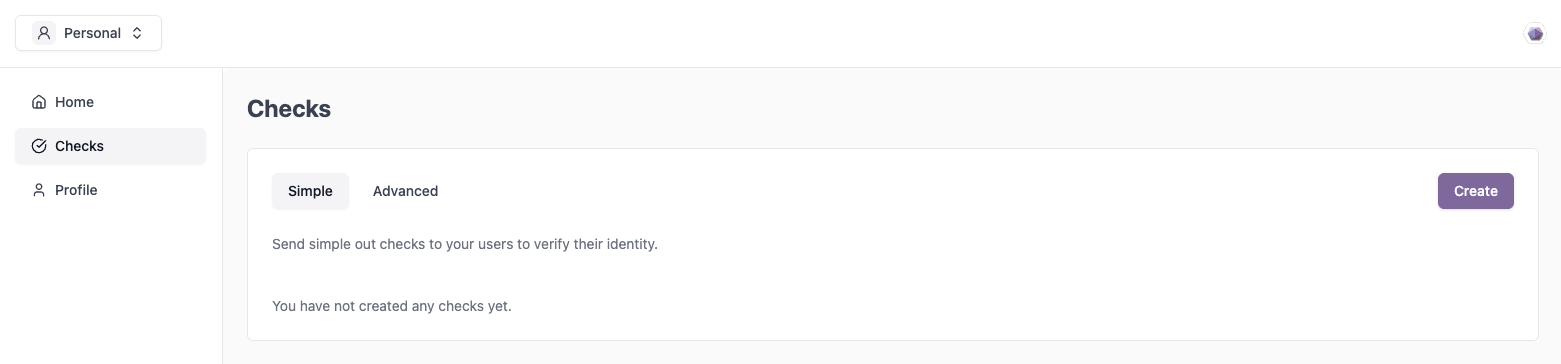Click the 'Personal' label text in switcher
The image size is (1561, 364).
[92, 33]
